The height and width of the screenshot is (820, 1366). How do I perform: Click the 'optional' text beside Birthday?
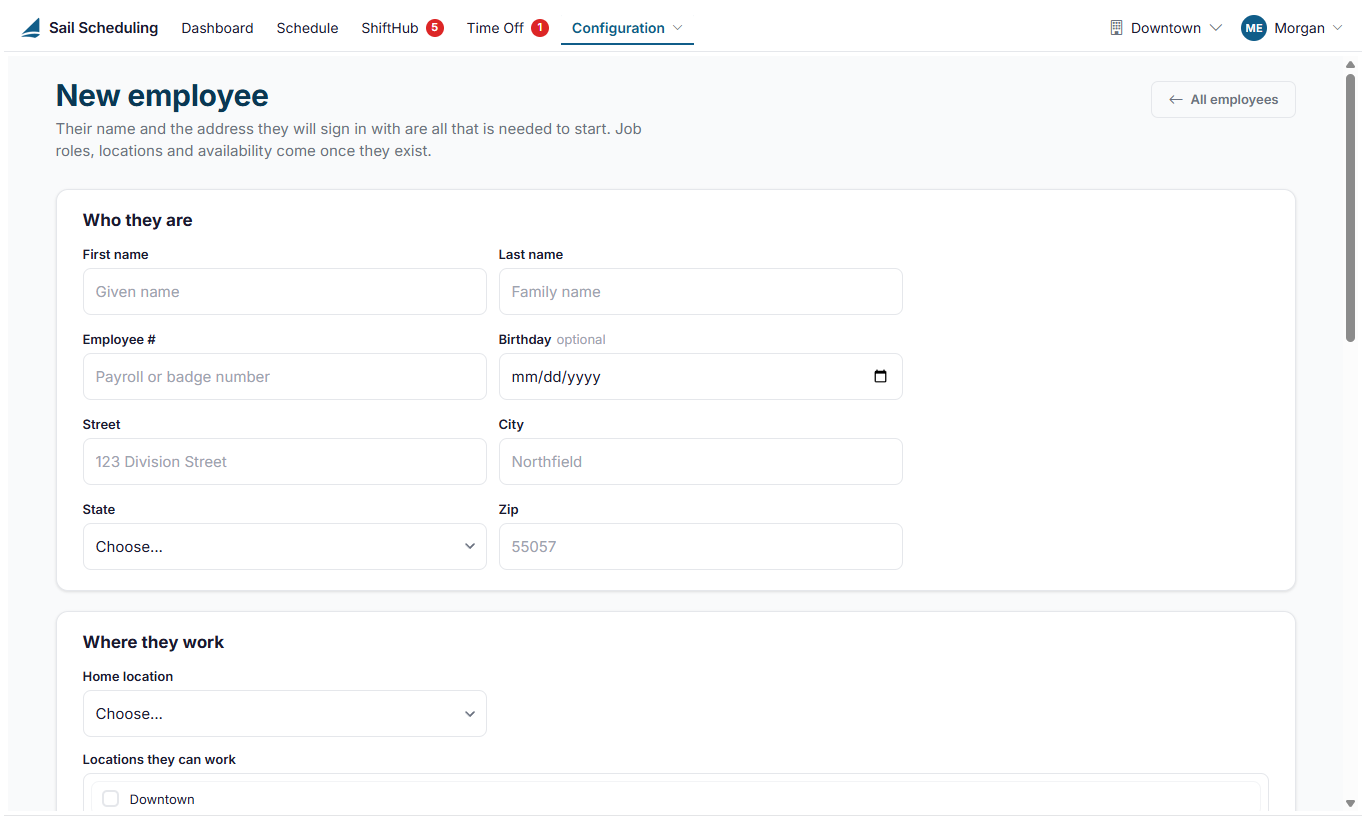581,340
